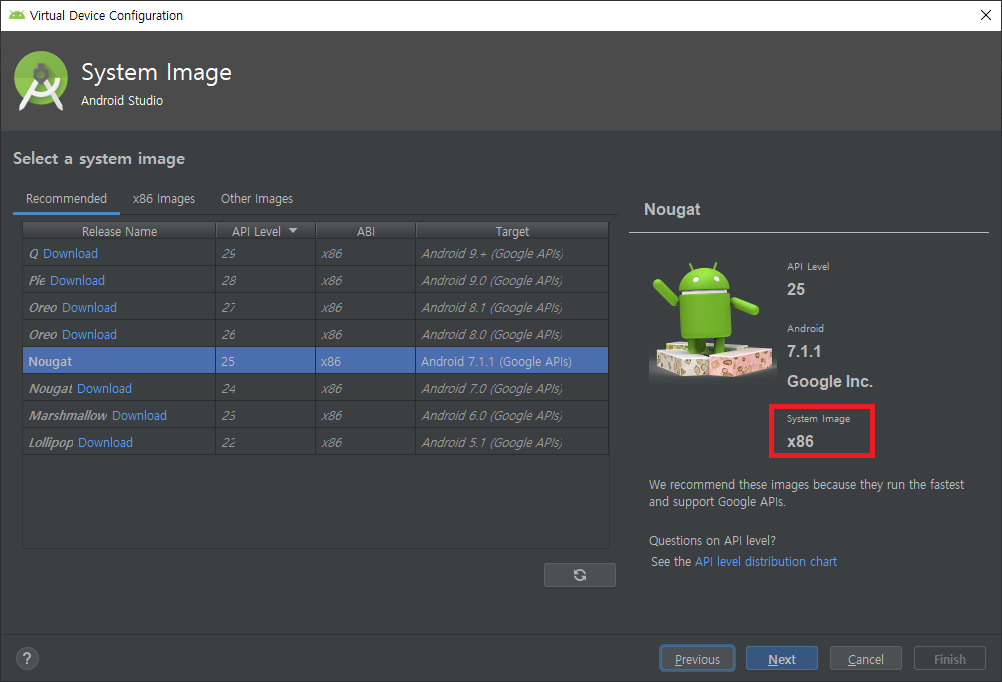Click the Nougat details panel title
Image resolution: width=1002 pixels, height=682 pixels.
(x=672, y=210)
